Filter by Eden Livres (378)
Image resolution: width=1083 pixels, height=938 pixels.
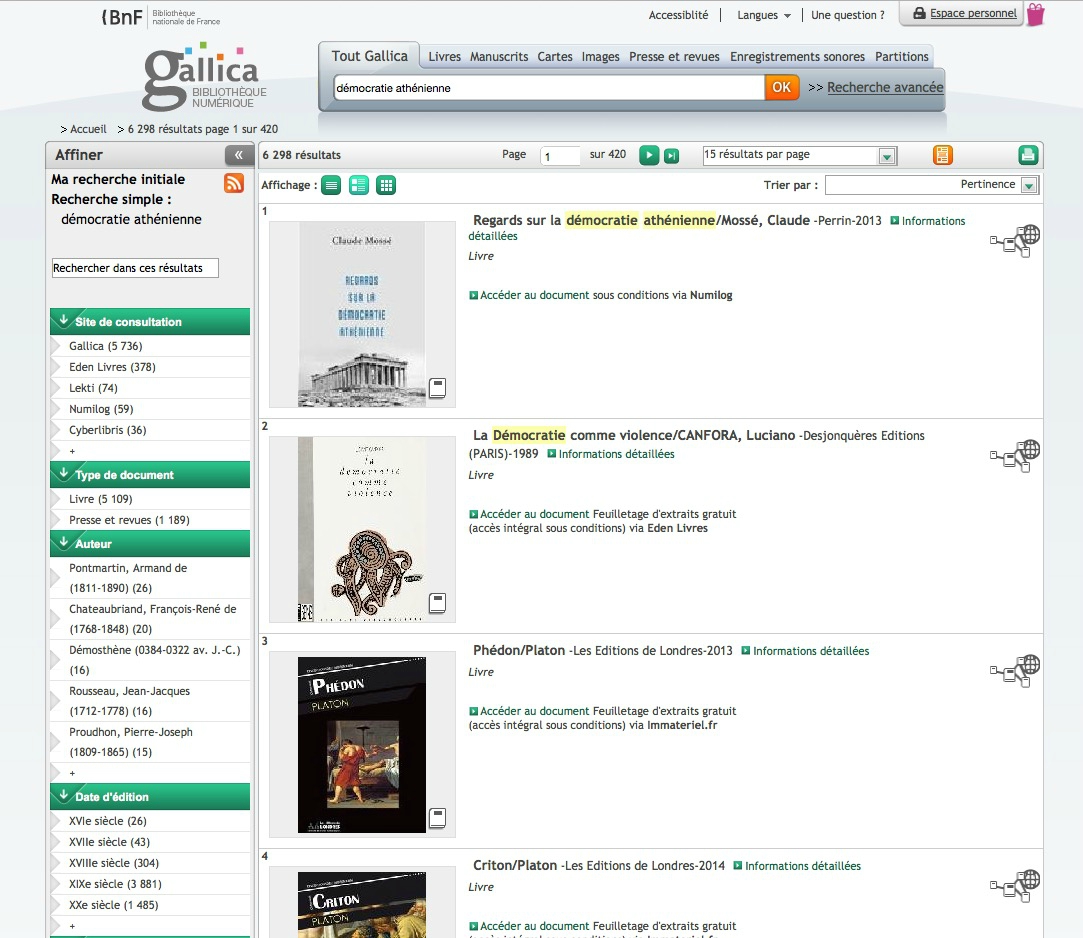pyautogui.click(x=113, y=367)
